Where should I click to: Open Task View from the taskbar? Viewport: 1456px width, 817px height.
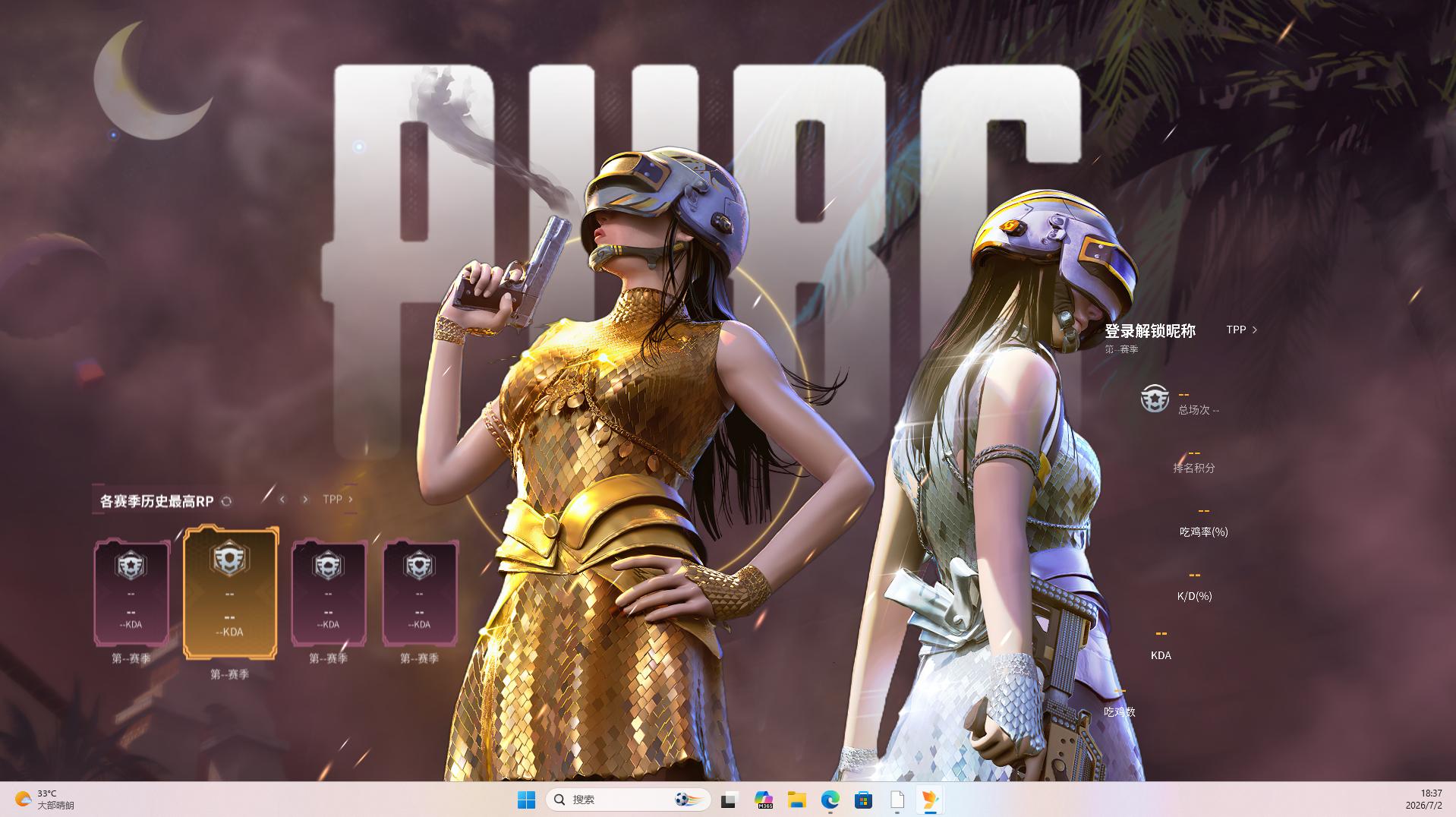(730, 800)
